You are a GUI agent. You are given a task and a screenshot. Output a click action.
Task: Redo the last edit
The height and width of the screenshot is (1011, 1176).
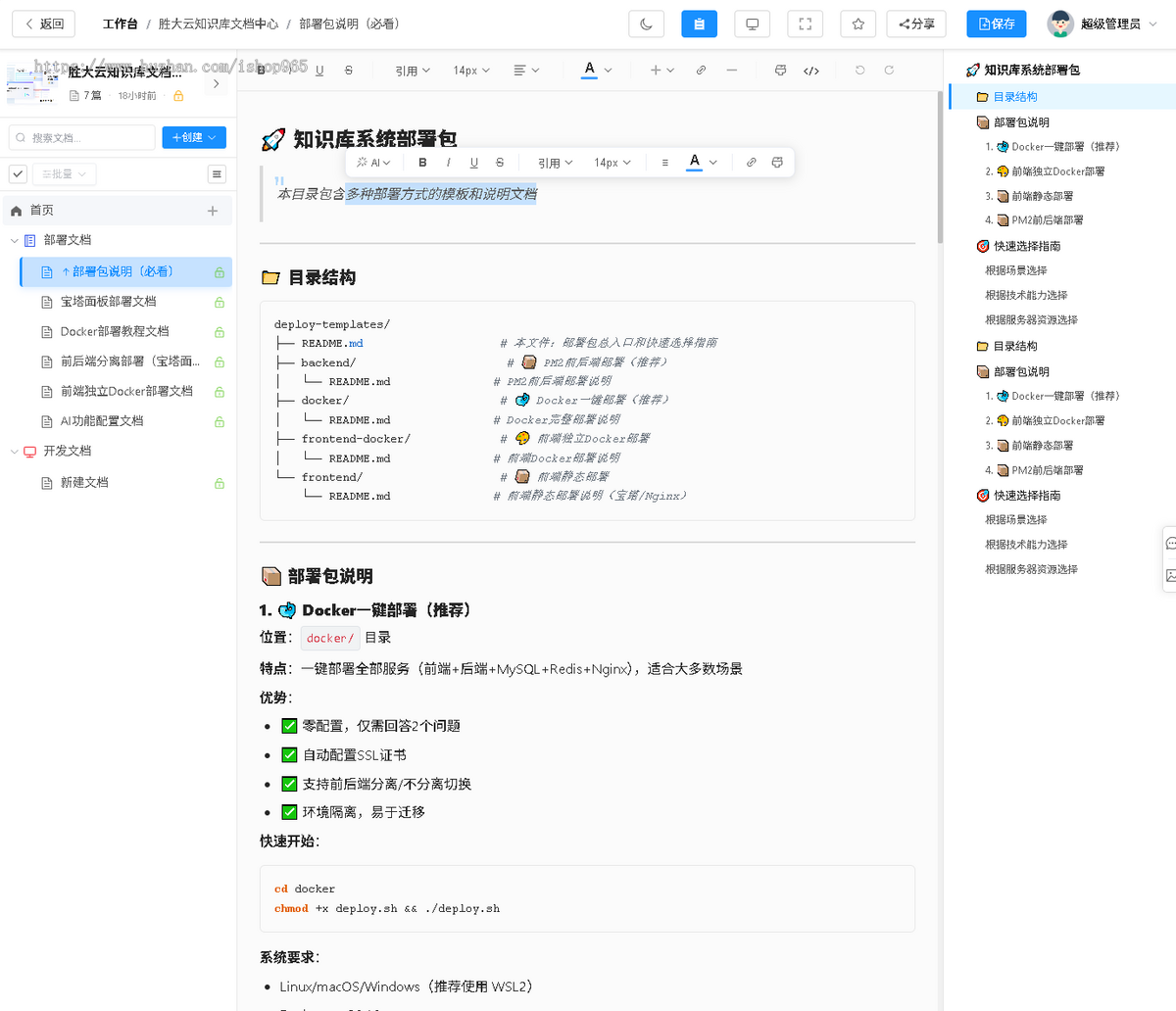point(889,71)
